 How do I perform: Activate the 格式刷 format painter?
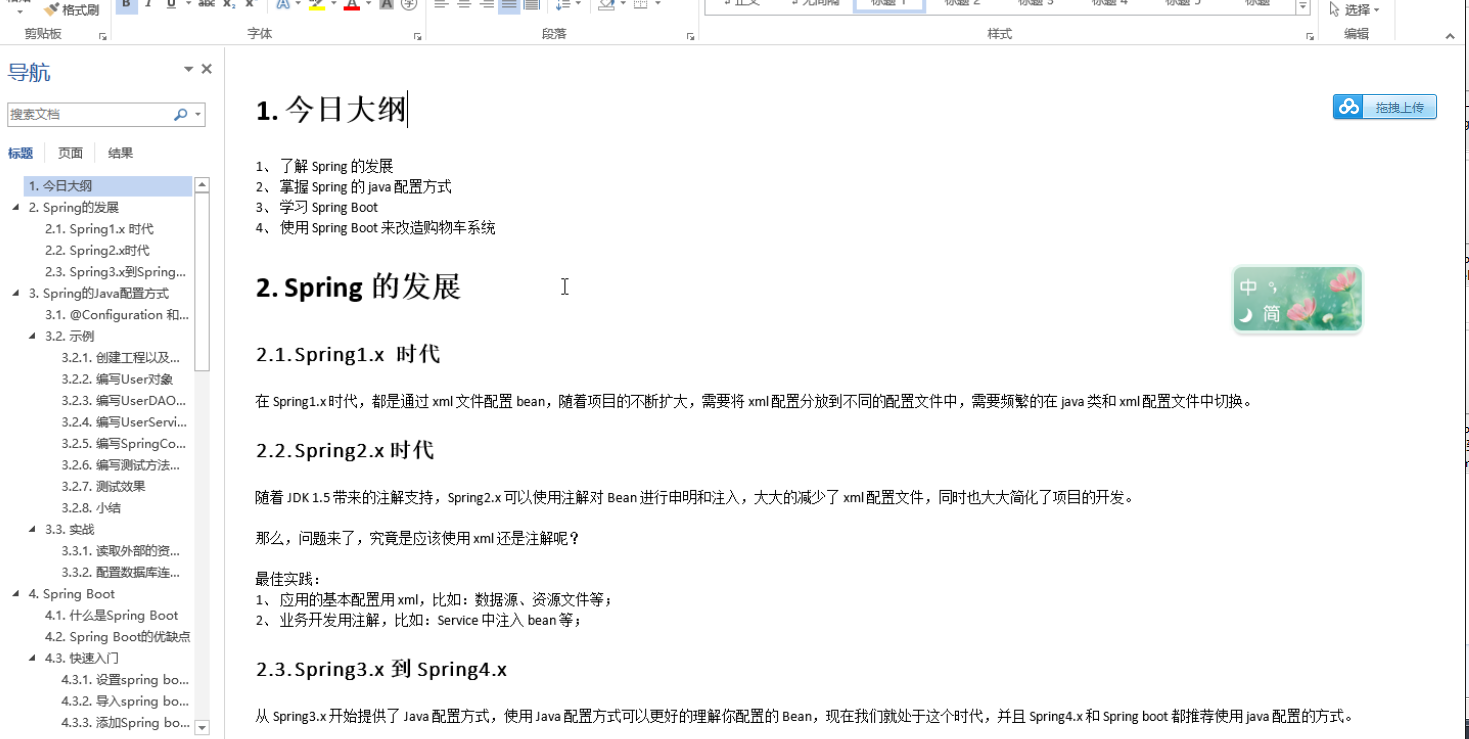[x=72, y=9]
